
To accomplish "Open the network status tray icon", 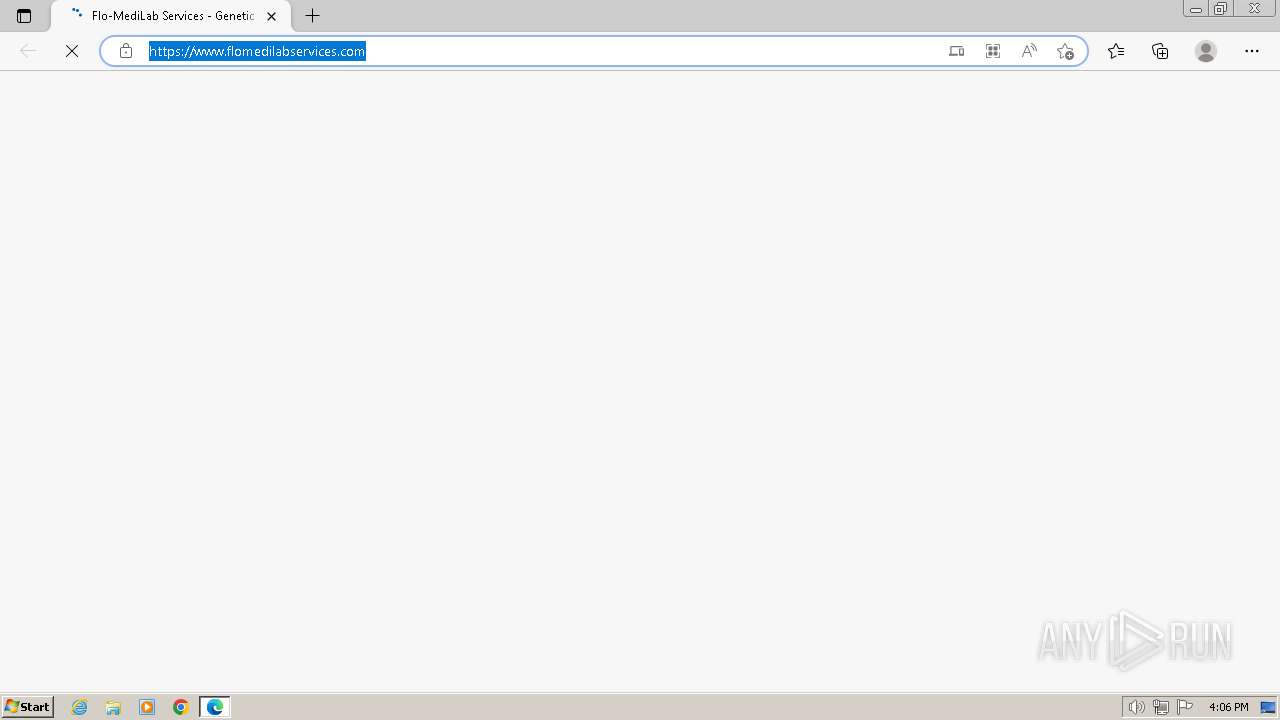I will click(x=1161, y=707).
